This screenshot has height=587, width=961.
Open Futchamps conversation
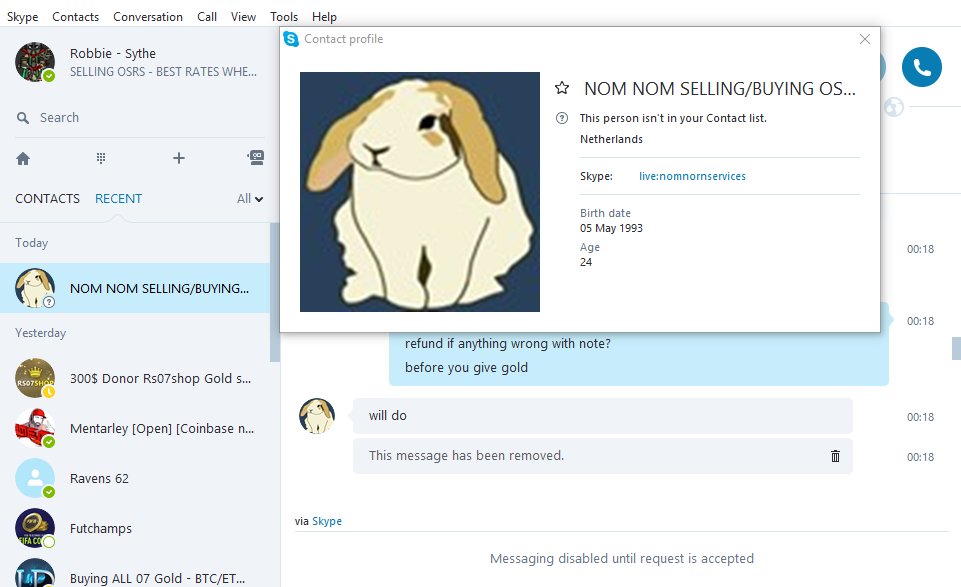pos(135,528)
